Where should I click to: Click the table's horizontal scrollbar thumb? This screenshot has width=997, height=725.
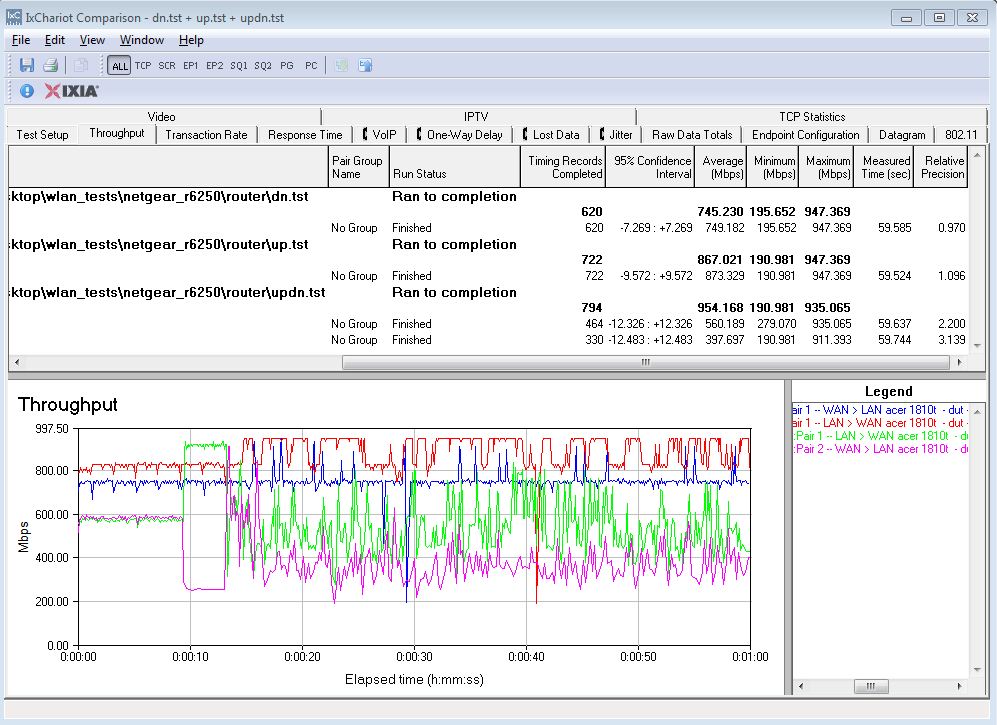[645, 362]
